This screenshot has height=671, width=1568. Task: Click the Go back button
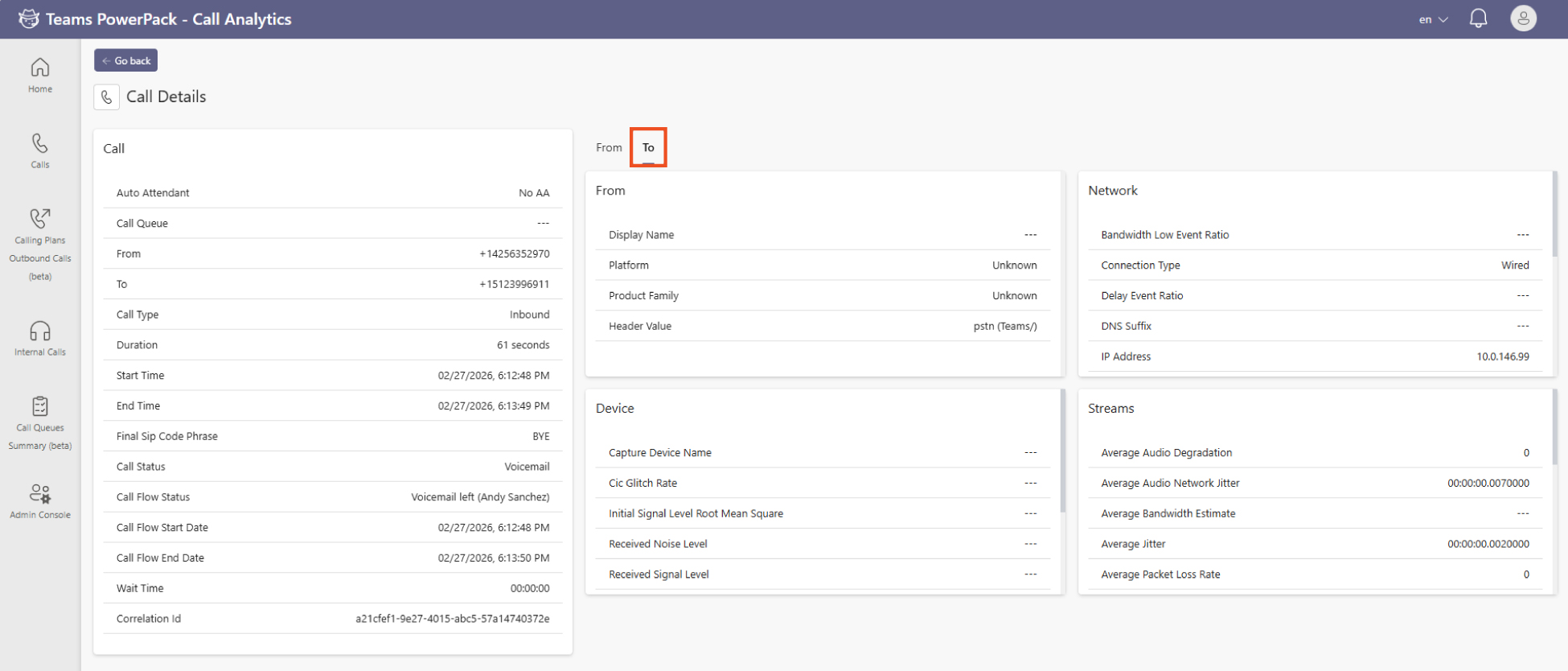[126, 60]
